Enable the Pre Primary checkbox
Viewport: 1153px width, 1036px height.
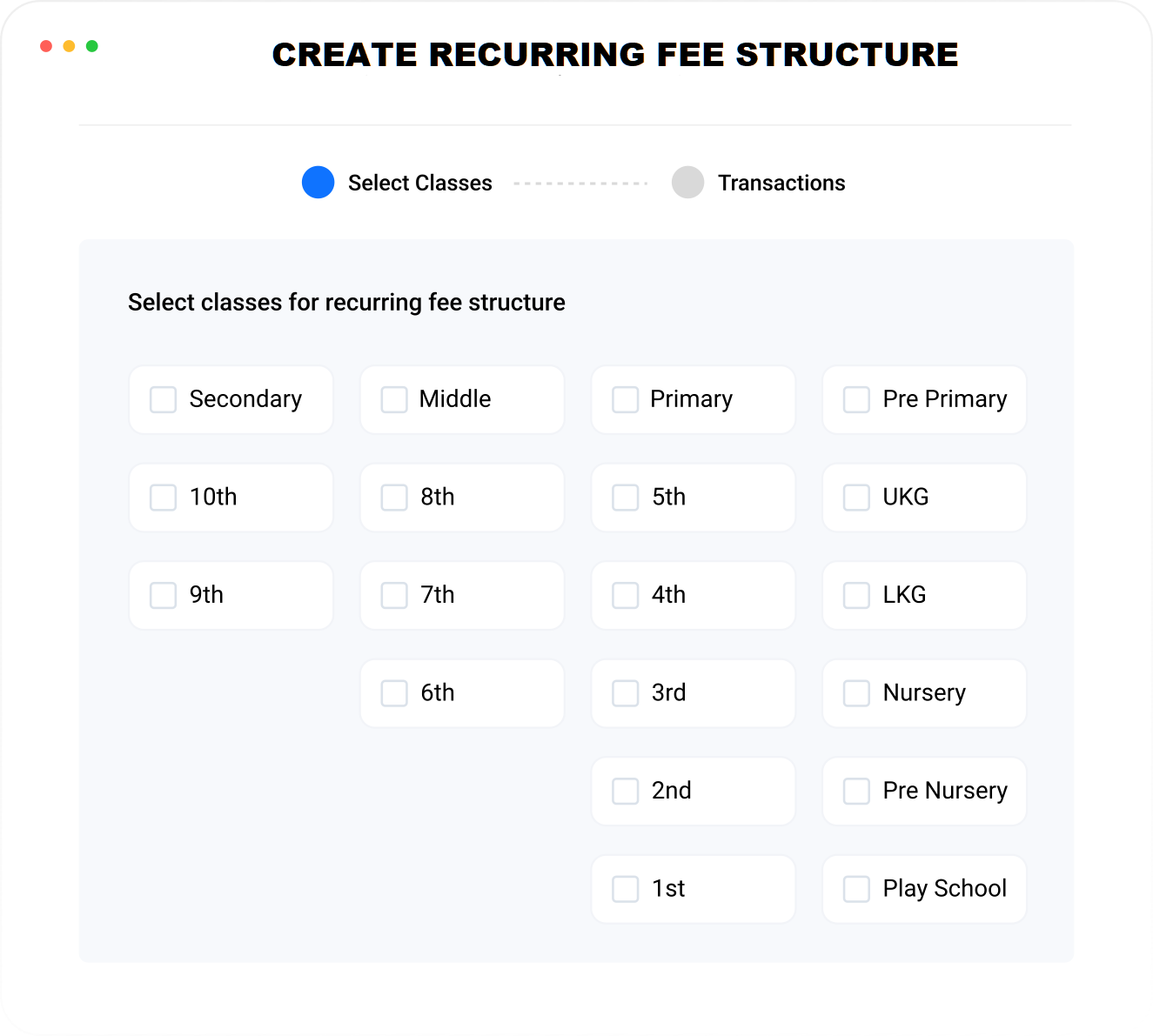click(857, 399)
